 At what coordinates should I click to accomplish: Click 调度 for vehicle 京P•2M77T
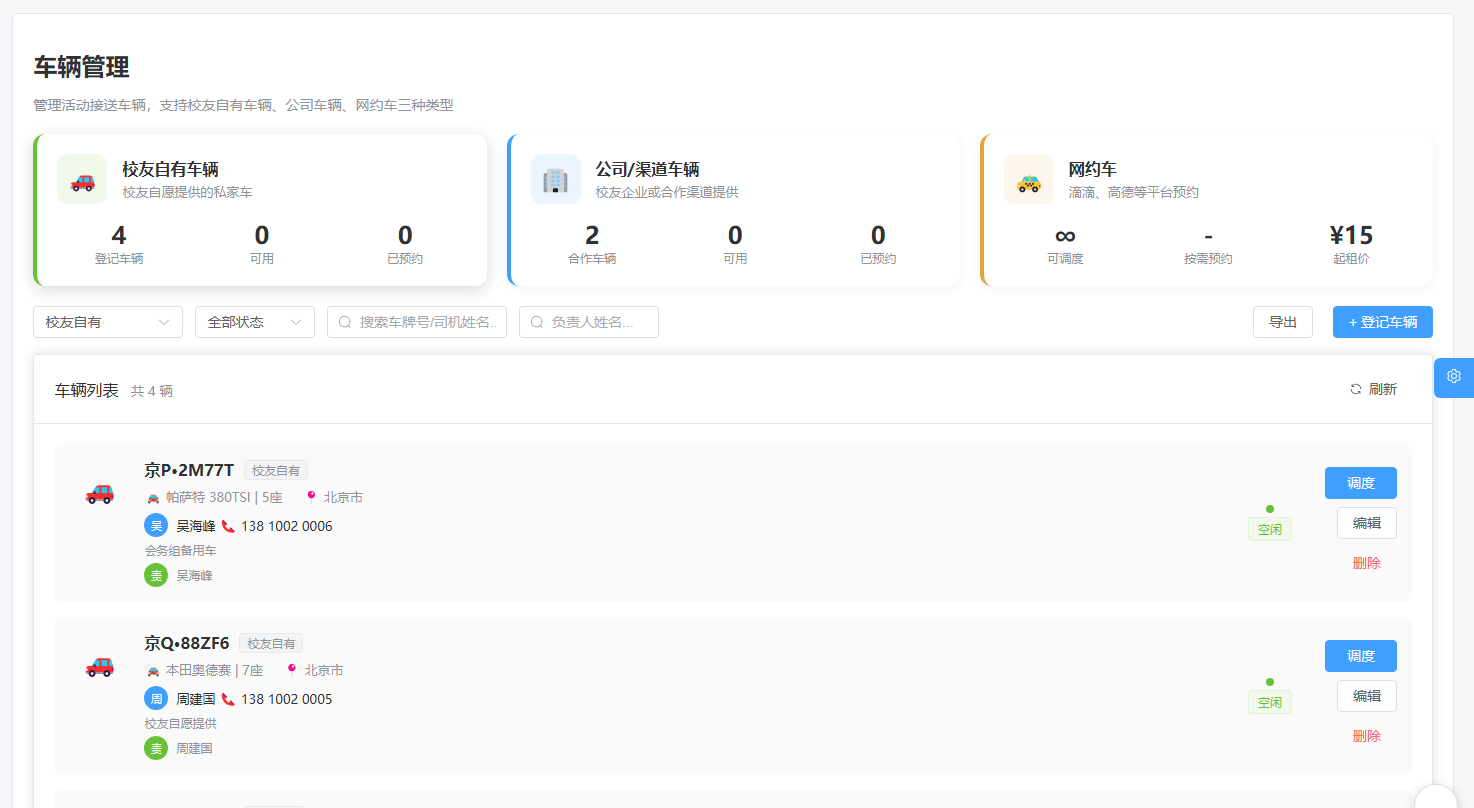pos(1361,483)
